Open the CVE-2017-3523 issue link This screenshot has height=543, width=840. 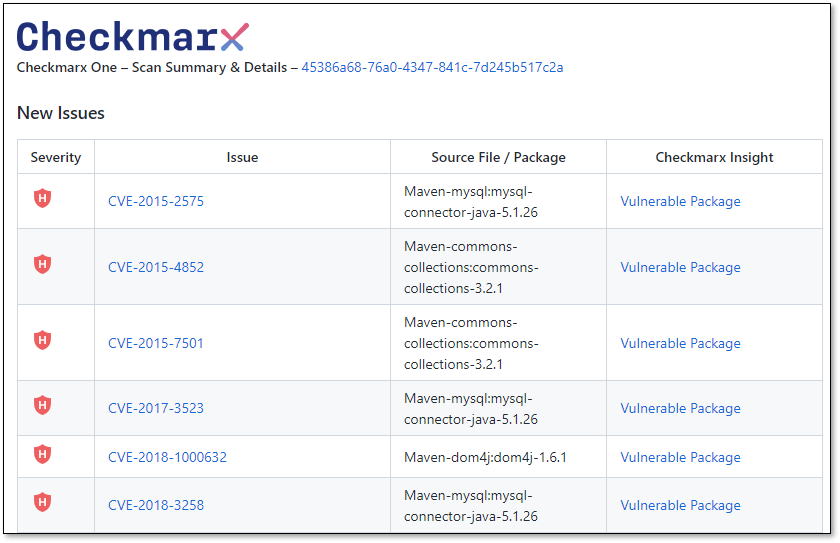click(x=156, y=408)
